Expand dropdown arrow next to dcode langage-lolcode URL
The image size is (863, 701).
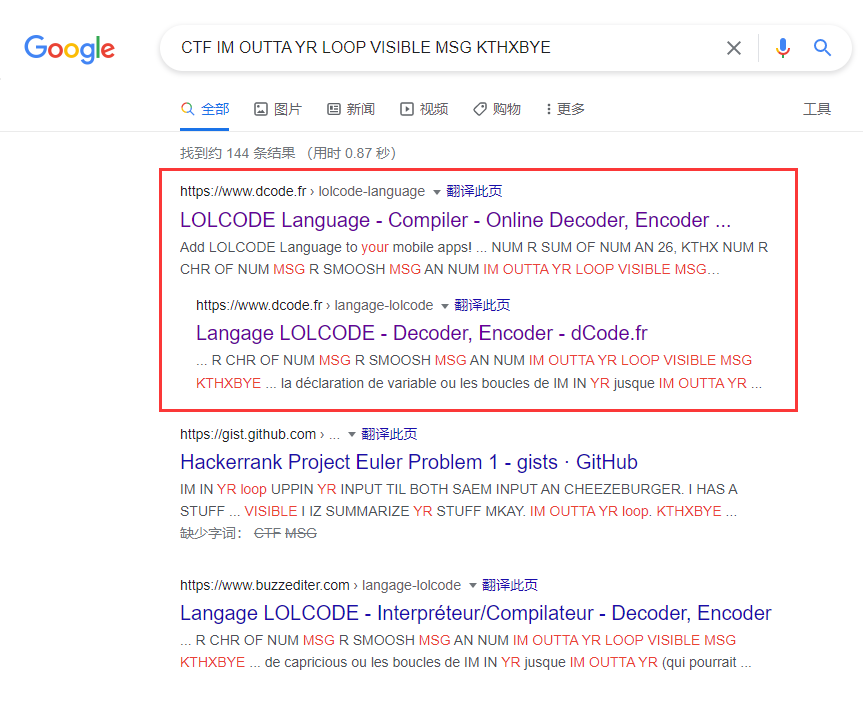[445, 306]
